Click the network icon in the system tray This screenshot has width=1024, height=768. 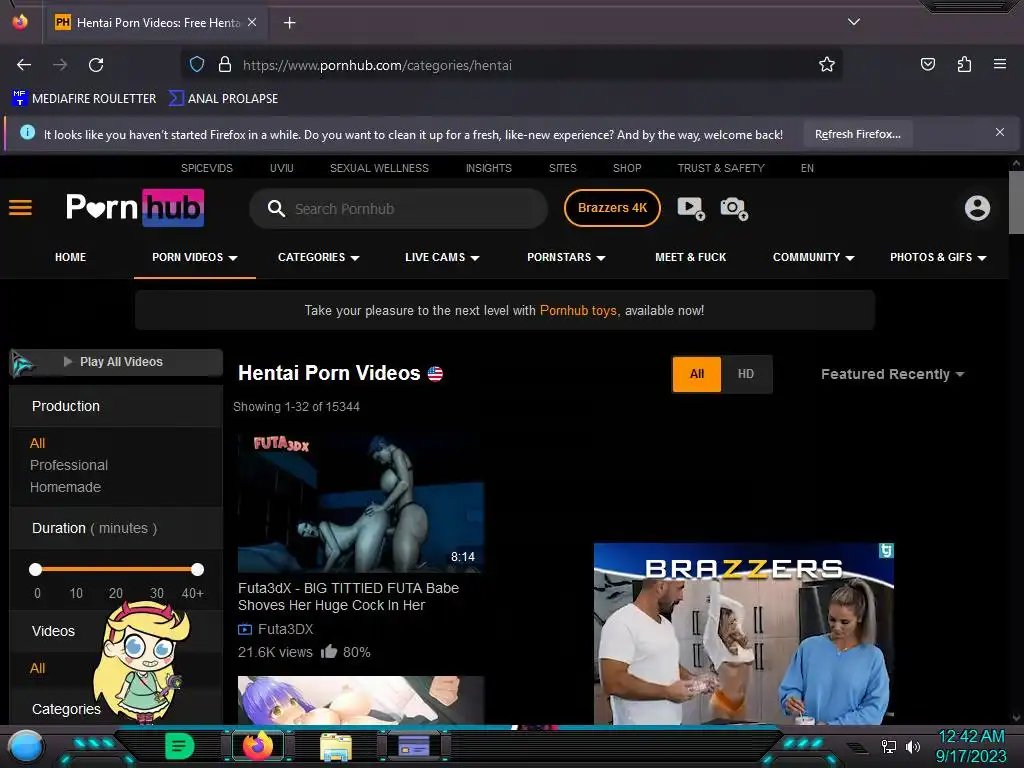[889, 746]
